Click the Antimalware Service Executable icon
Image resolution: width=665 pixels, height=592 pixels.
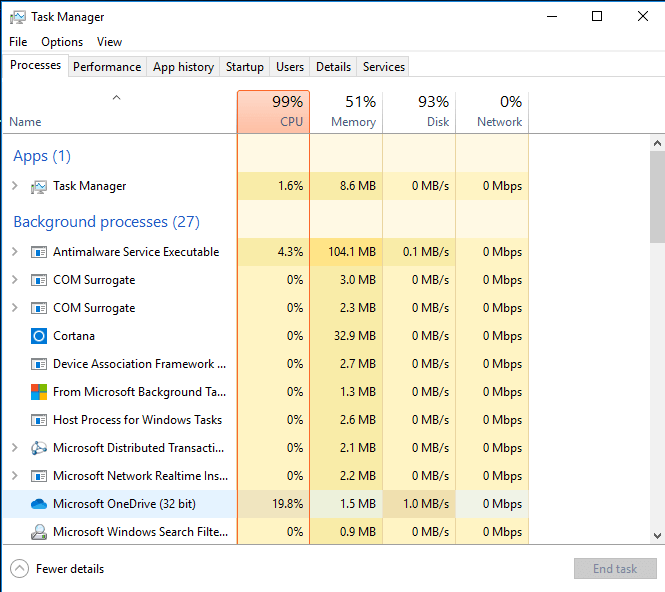[39, 252]
